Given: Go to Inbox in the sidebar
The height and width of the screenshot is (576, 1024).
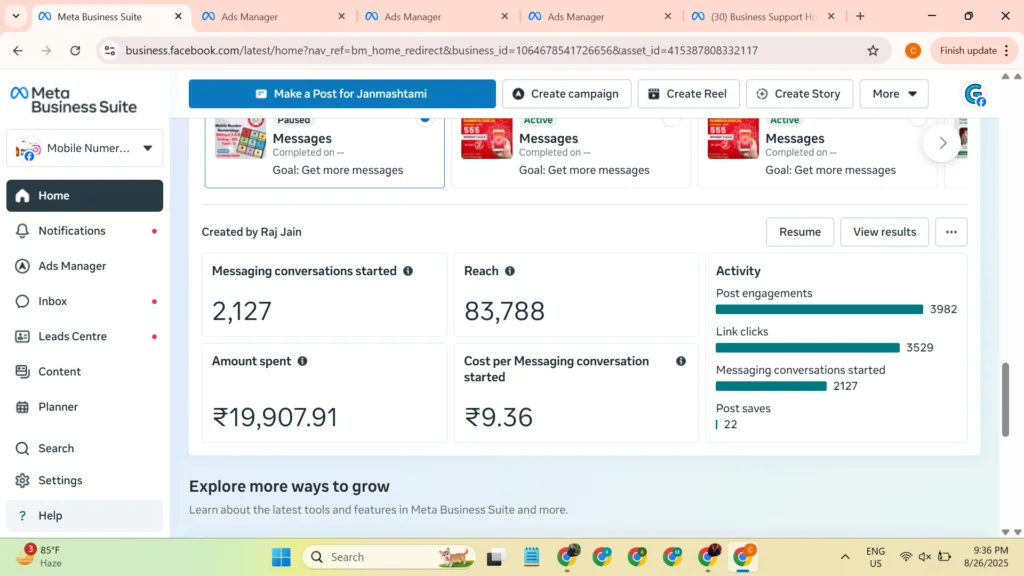Looking at the screenshot, I should coord(52,301).
